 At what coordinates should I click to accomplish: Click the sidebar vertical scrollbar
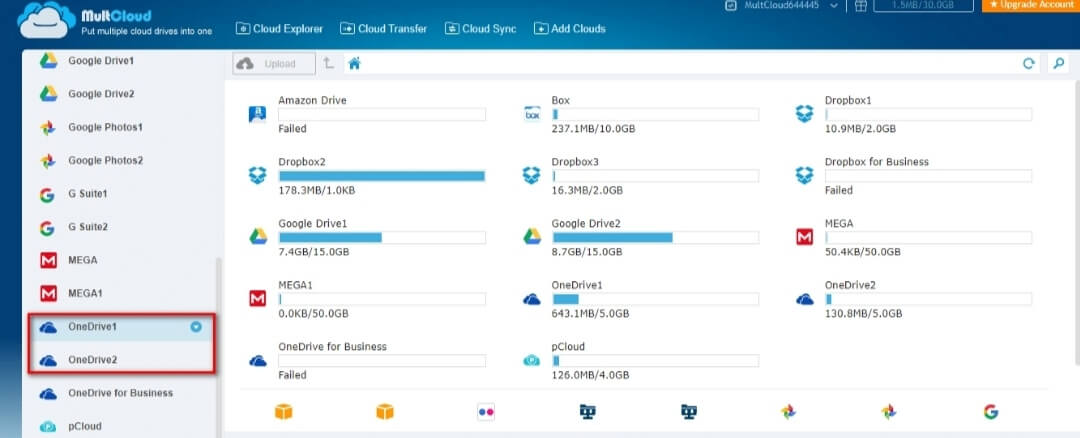click(x=220, y=348)
